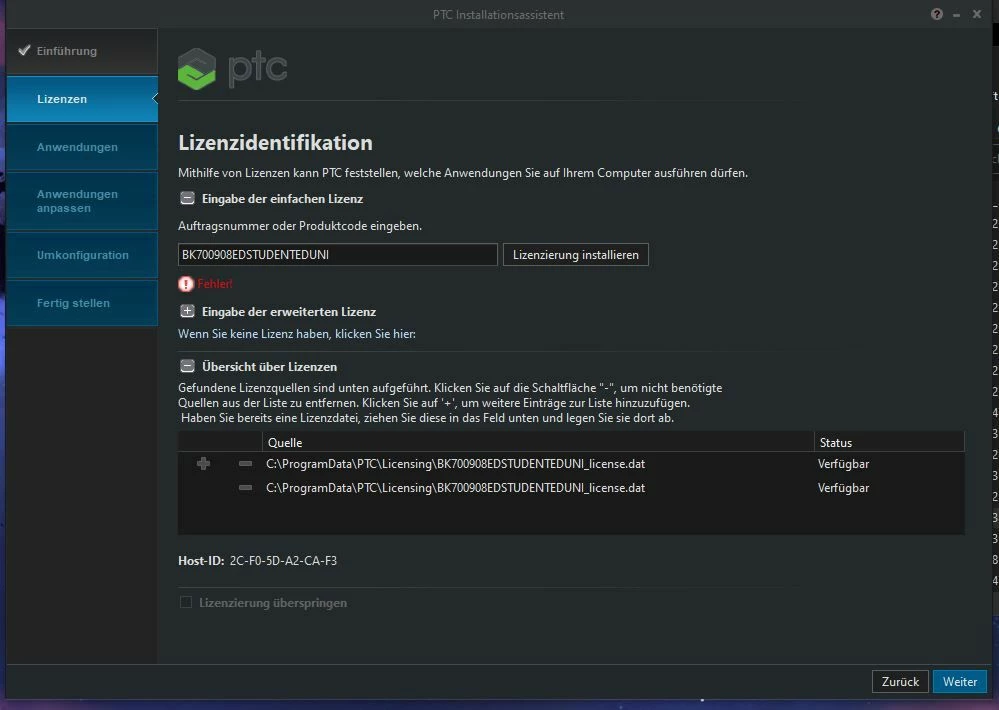Collapse Eingabe der einfachen Lizenz section
Image resolution: width=999 pixels, height=710 pixels.
point(187,198)
